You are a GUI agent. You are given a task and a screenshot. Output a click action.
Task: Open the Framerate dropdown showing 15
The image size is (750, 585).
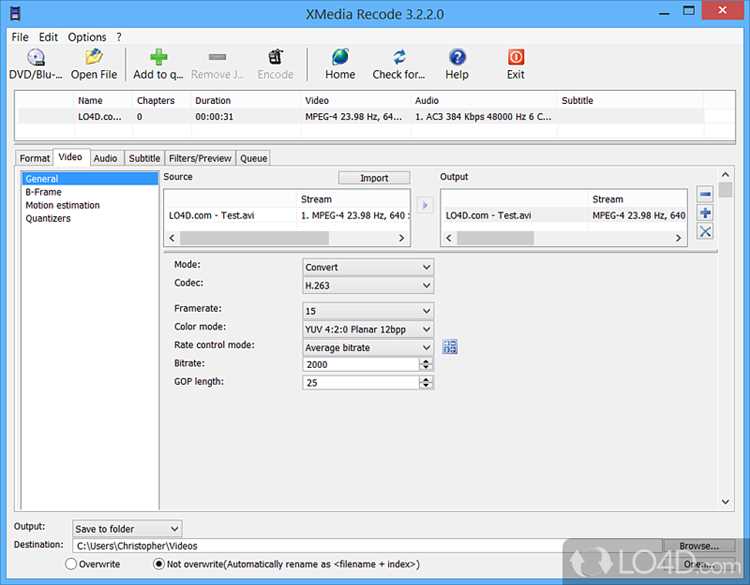[x=368, y=311]
